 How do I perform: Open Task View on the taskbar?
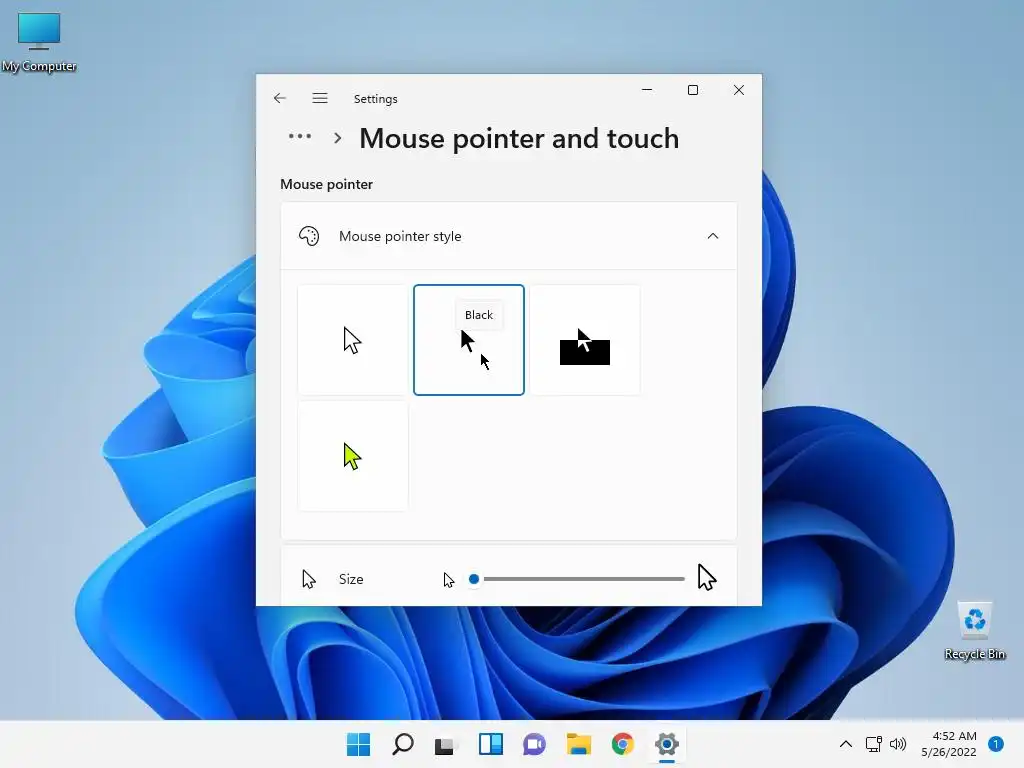coord(445,744)
